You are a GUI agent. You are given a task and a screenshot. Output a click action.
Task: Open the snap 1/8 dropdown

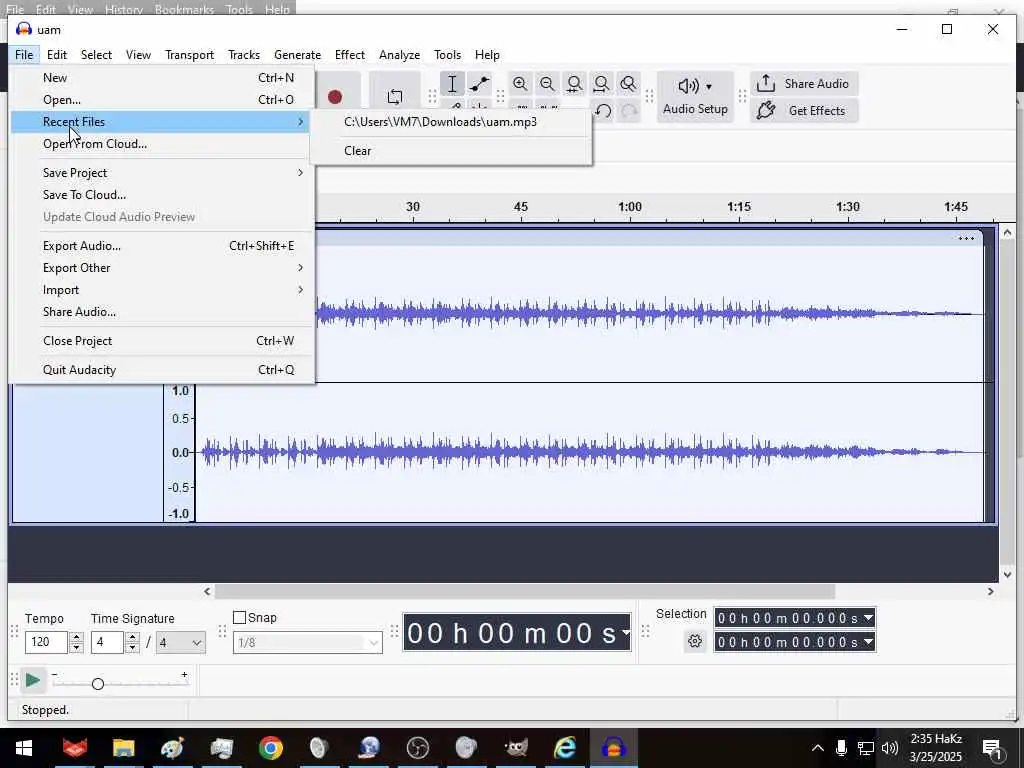click(x=308, y=643)
